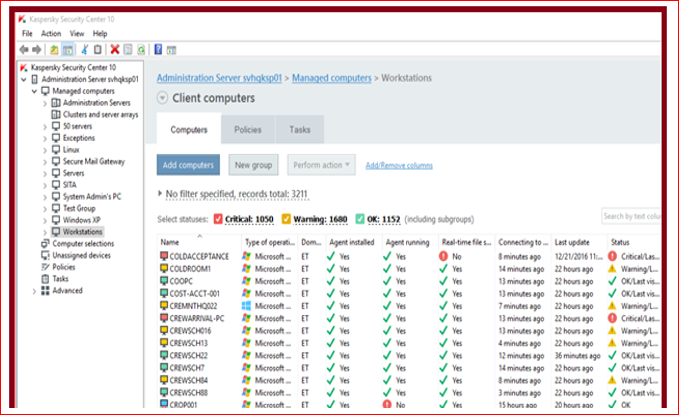Image resolution: width=679 pixels, height=415 pixels.
Task: Follow Administration Server svhqksp01 breadcrumb link
Action: 219,78
